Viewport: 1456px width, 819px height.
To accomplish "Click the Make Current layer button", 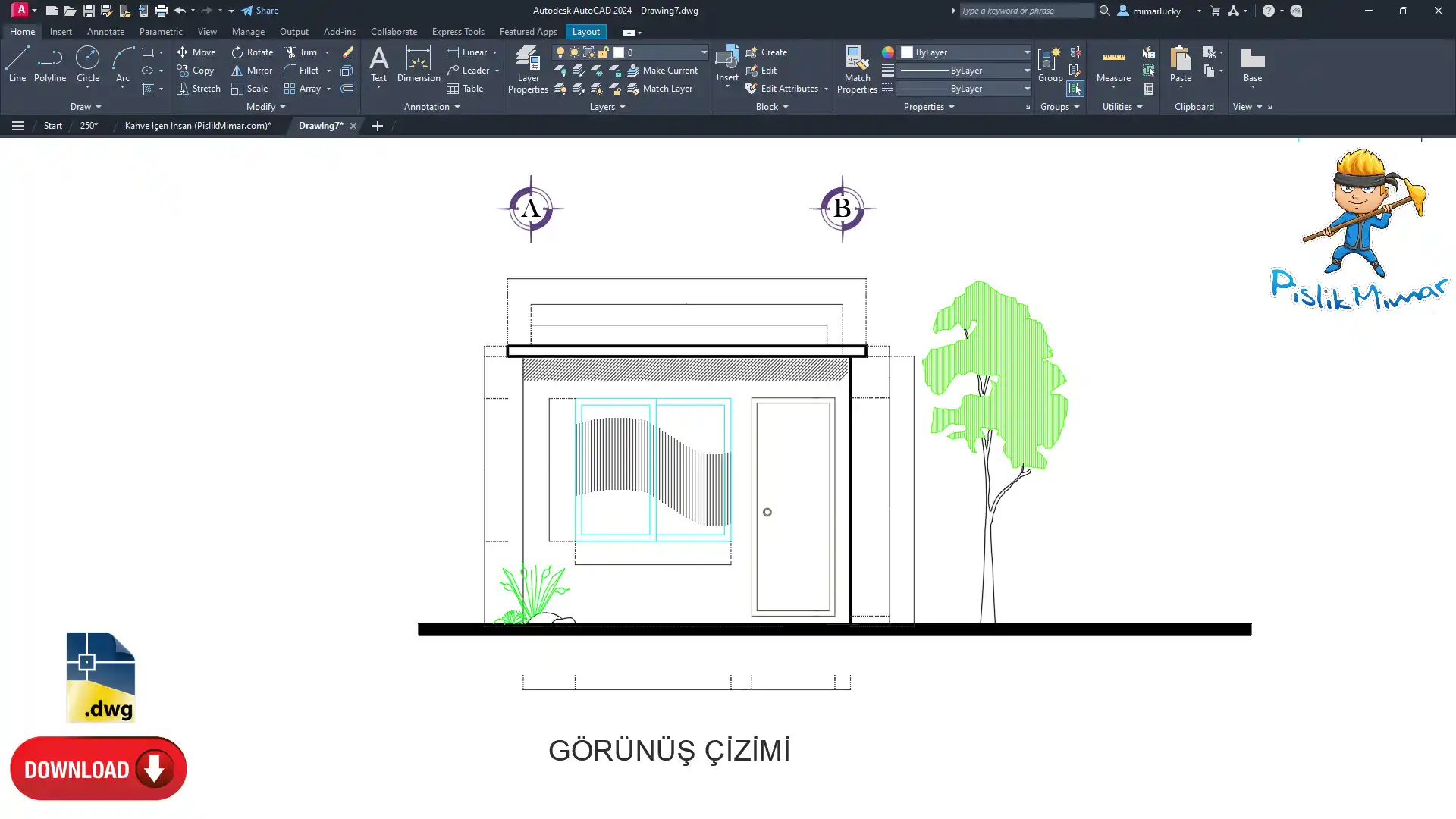I will point(661,71).
